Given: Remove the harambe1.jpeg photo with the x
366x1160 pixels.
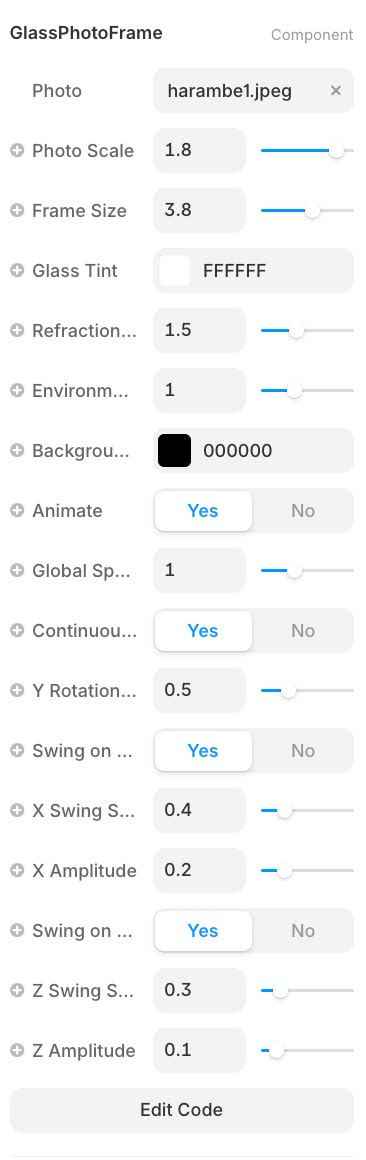Looking at the screenshot, I should coord(336,91).
